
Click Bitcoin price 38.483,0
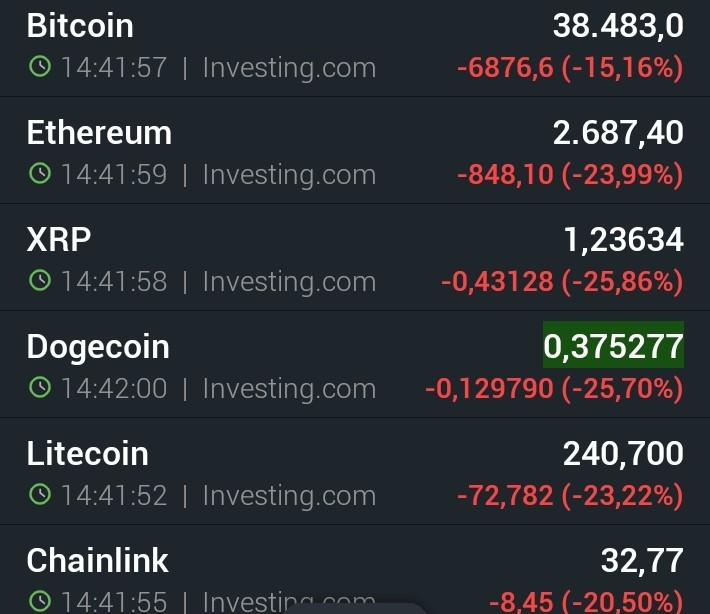618,25
